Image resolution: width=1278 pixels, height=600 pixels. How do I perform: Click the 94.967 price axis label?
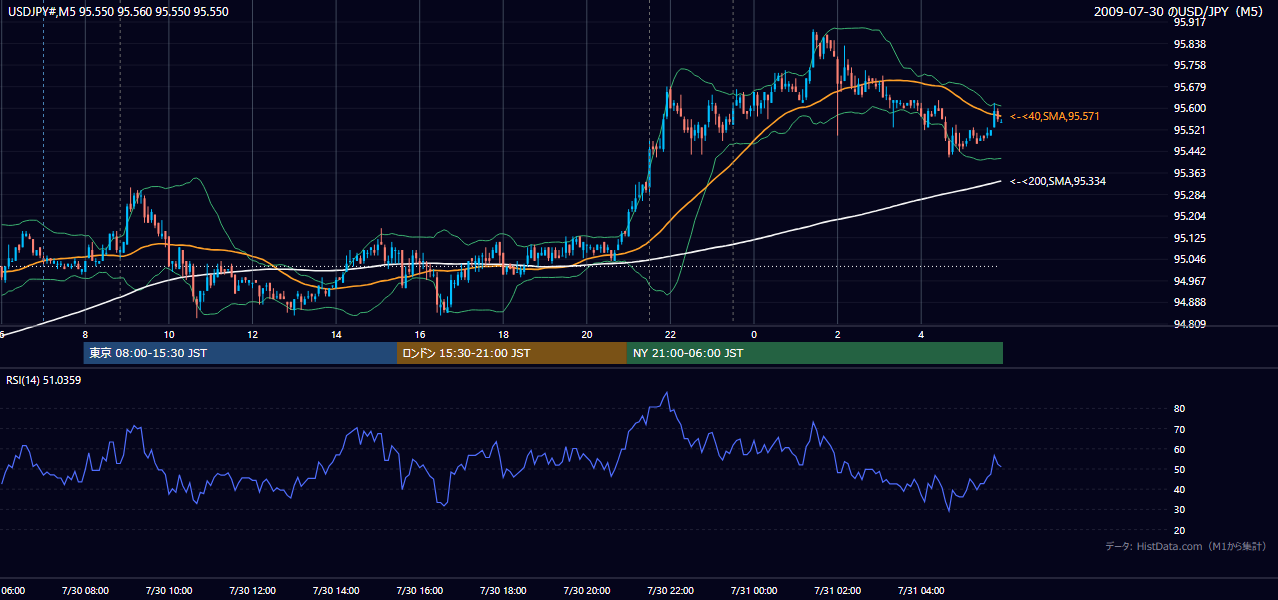(1189, 280)
